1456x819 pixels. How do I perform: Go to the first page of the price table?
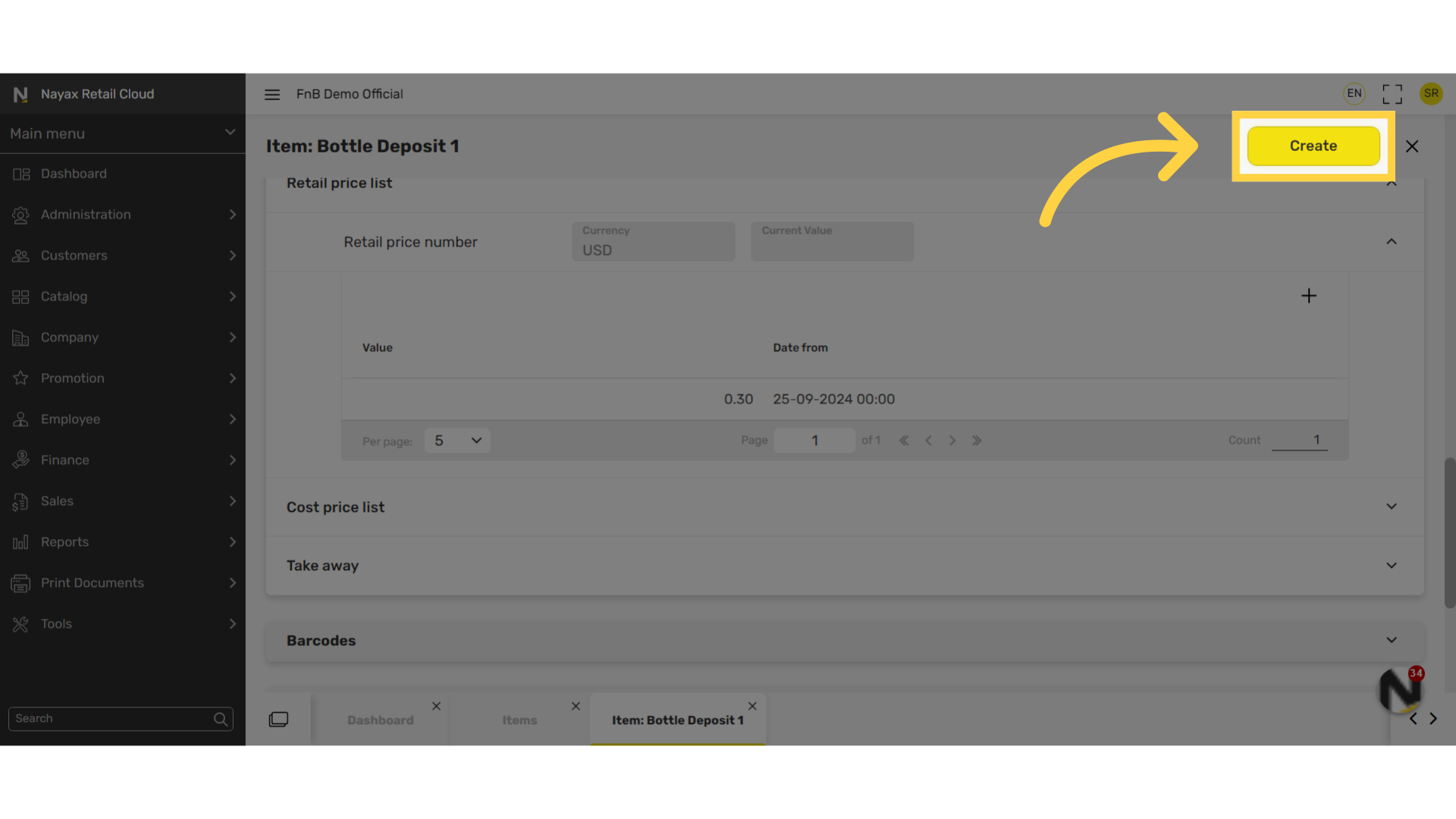[904, 441]
